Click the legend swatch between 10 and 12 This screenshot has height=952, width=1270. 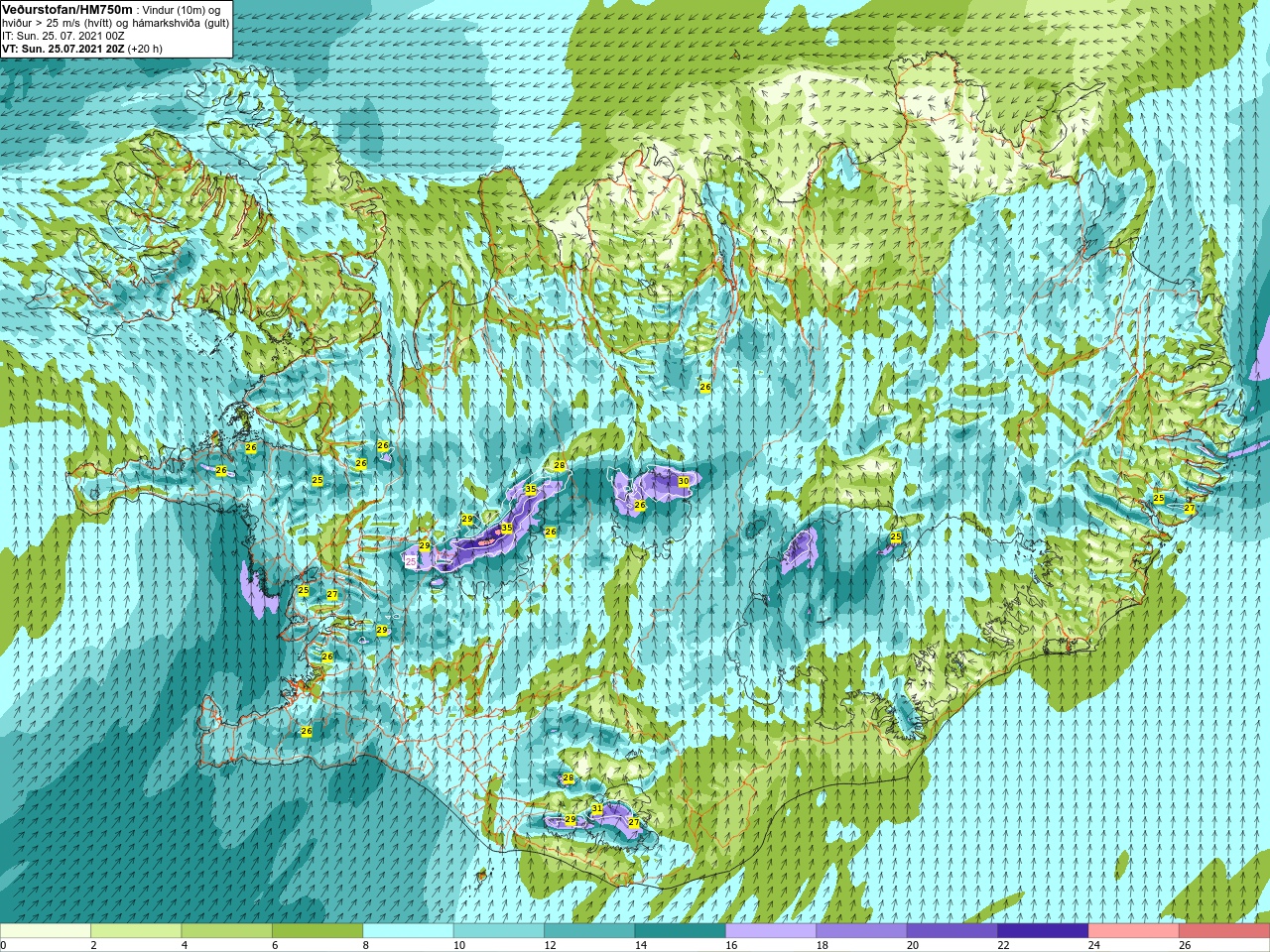[499, 931]
